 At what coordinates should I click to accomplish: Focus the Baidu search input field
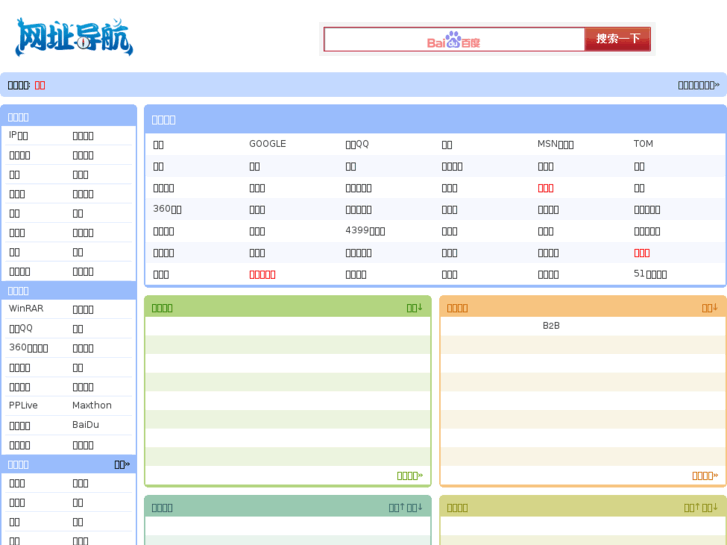(454, 39)
